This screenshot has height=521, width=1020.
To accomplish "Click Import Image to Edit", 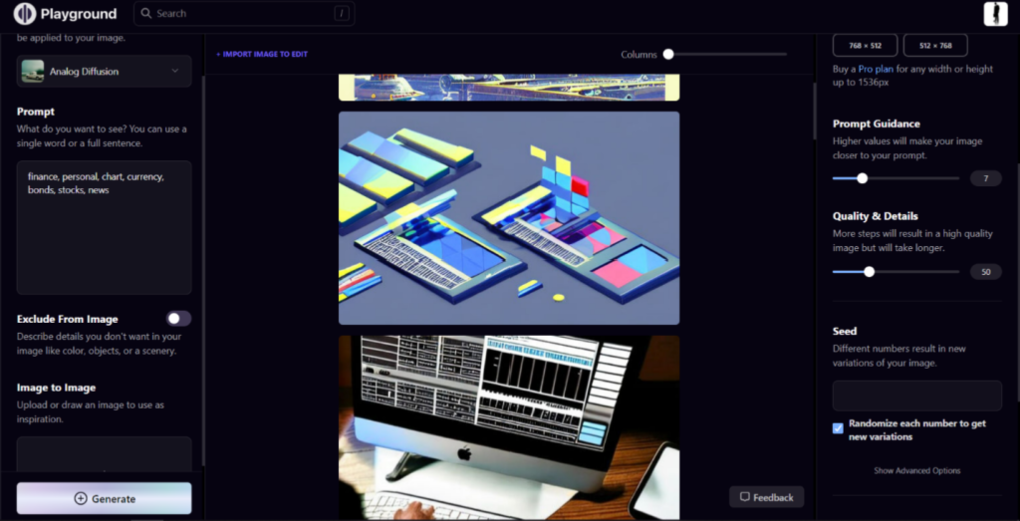I will point(262,54).
